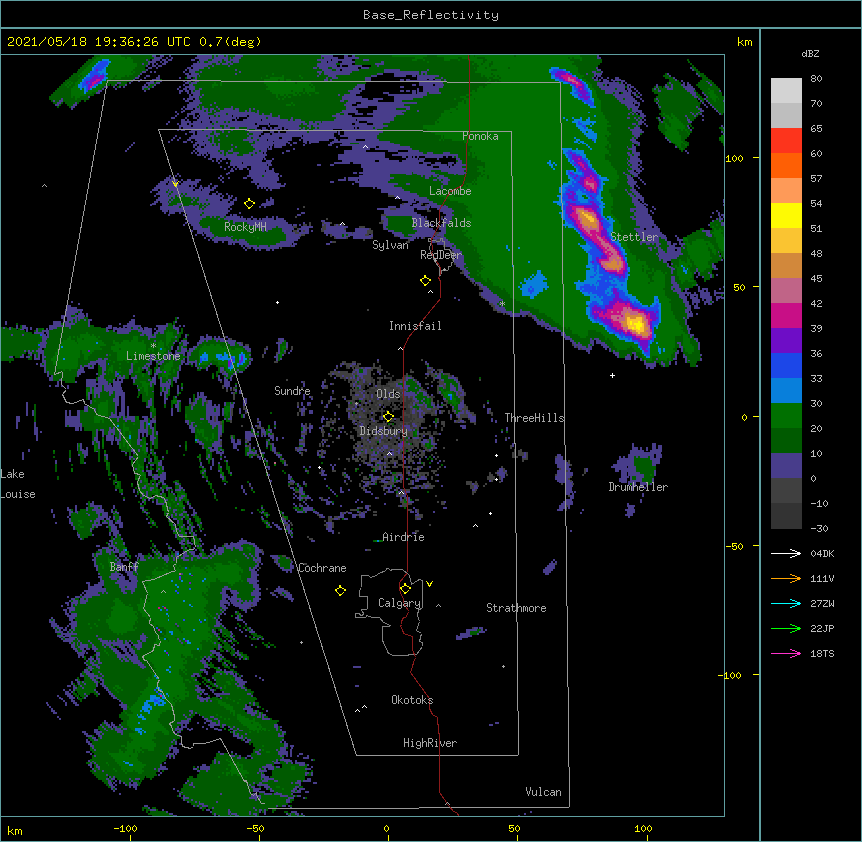This screenshot has height=842, width=862.
Task: Click the Strathmore label
Action: pyautogui.click(x=516, y=608)
